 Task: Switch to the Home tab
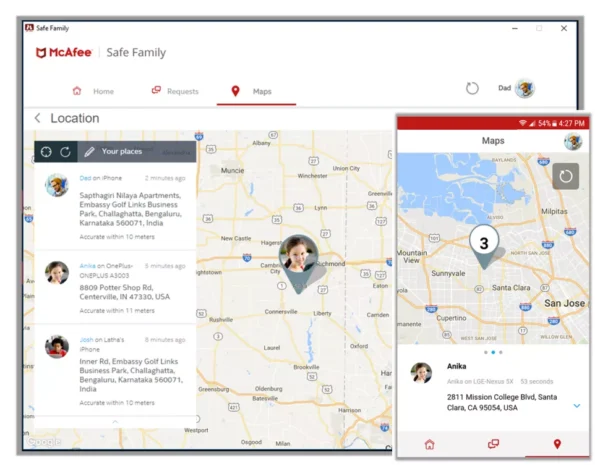tap(94, 91)
